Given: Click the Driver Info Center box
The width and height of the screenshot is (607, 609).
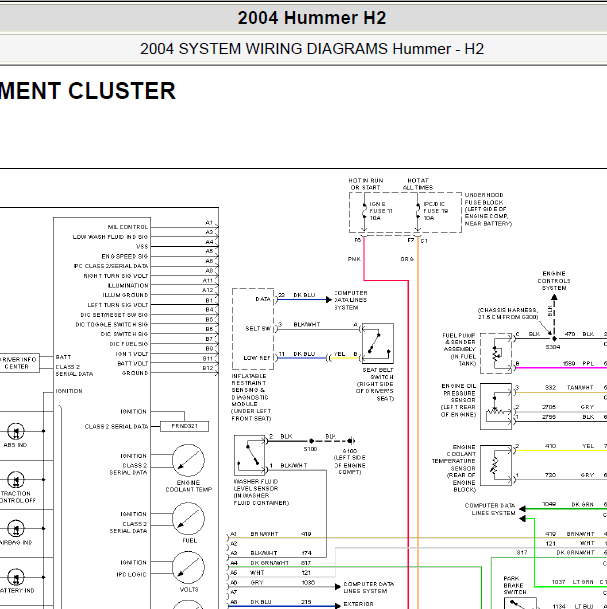Looking at the screenshot, I should [18, 363].
